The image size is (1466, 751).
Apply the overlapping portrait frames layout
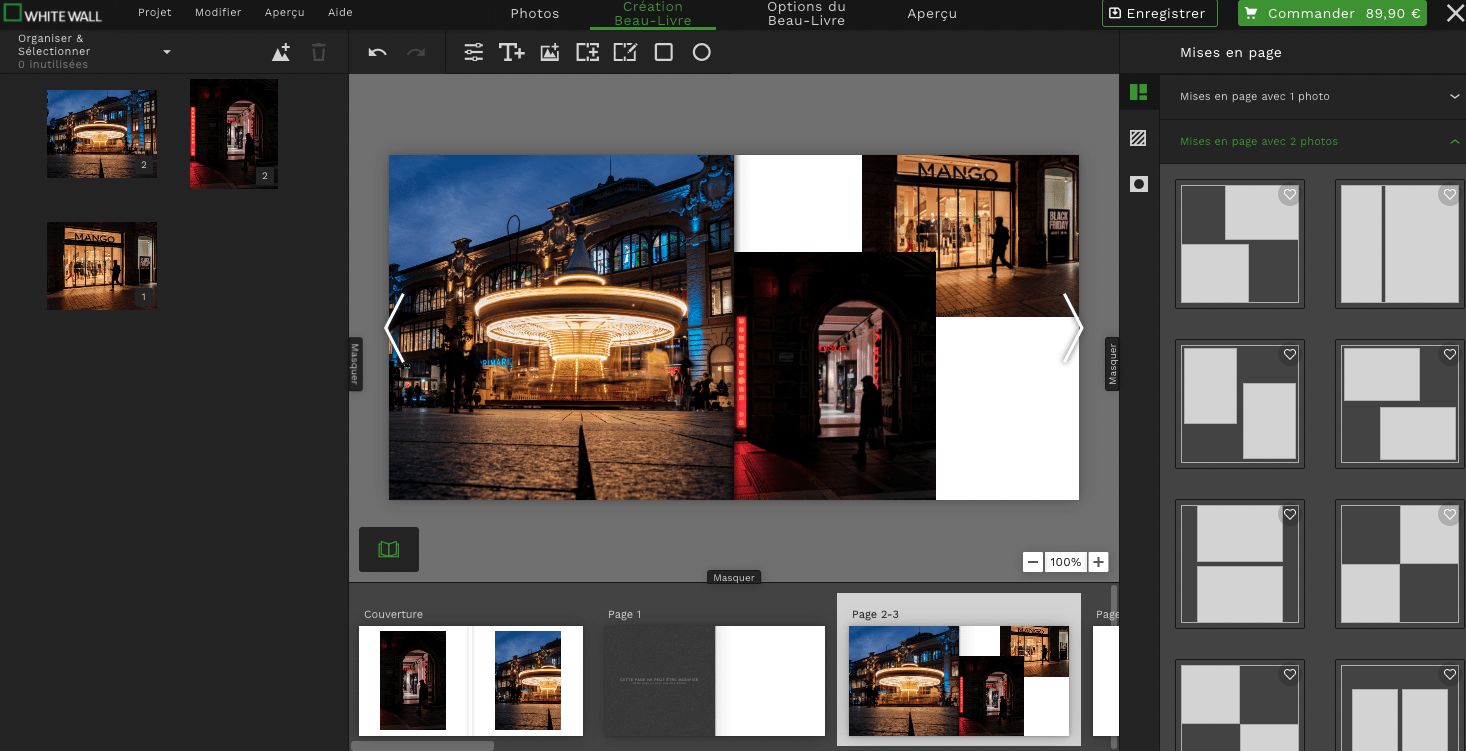1240,404
